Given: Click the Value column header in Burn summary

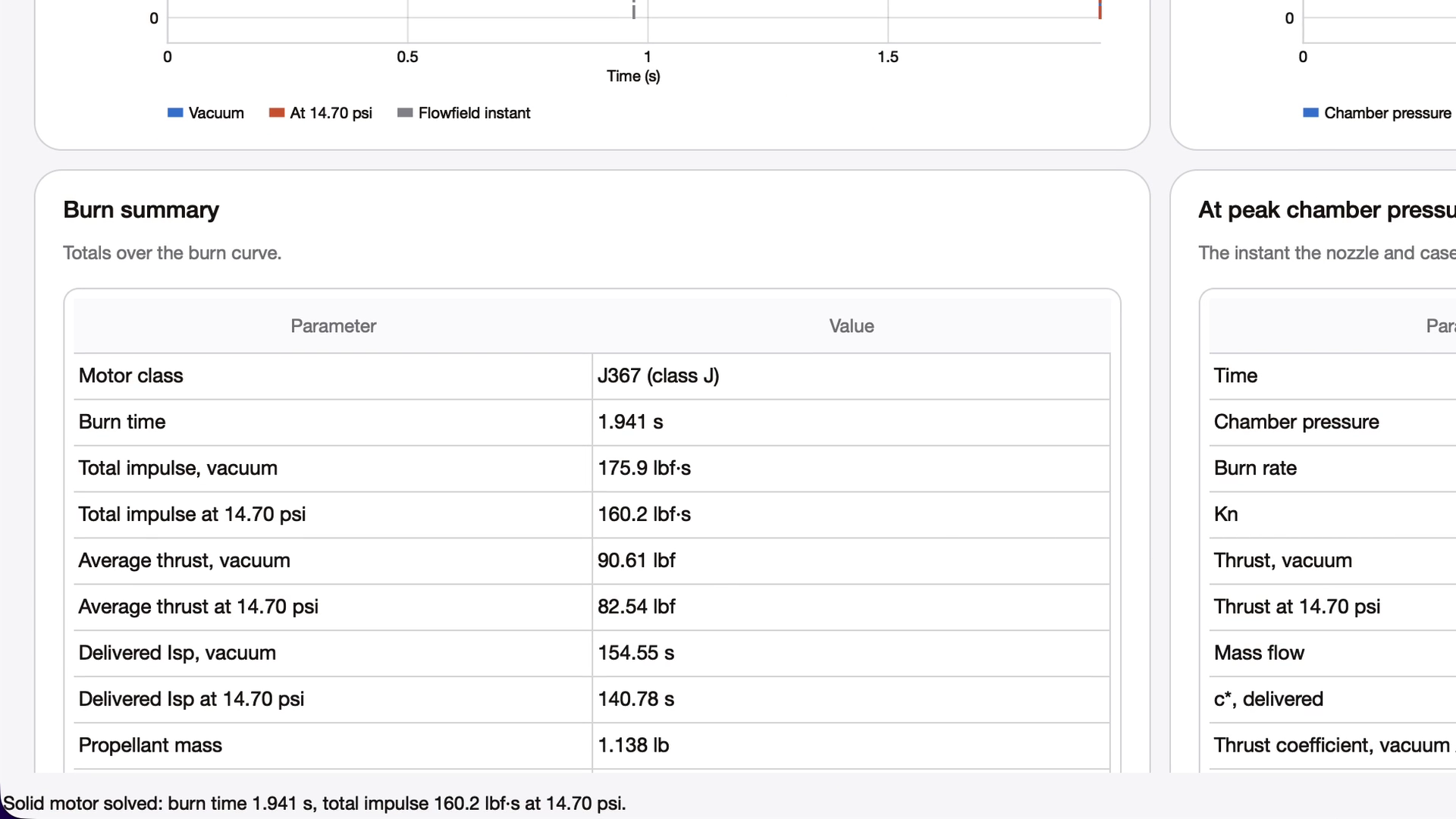Looking at the screenshot, I should (x=851, y=326).
